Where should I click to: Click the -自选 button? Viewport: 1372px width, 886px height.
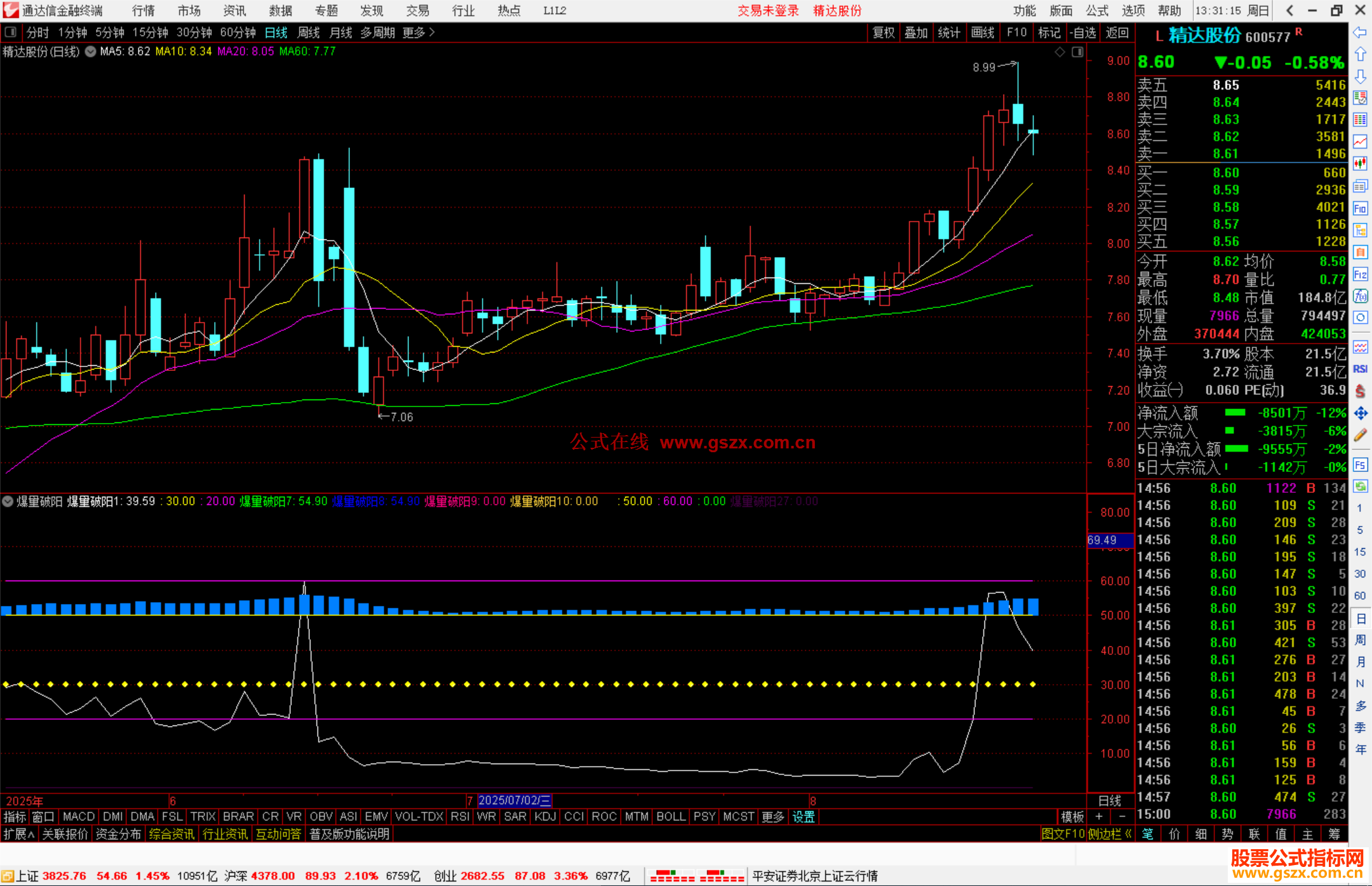1082,32
